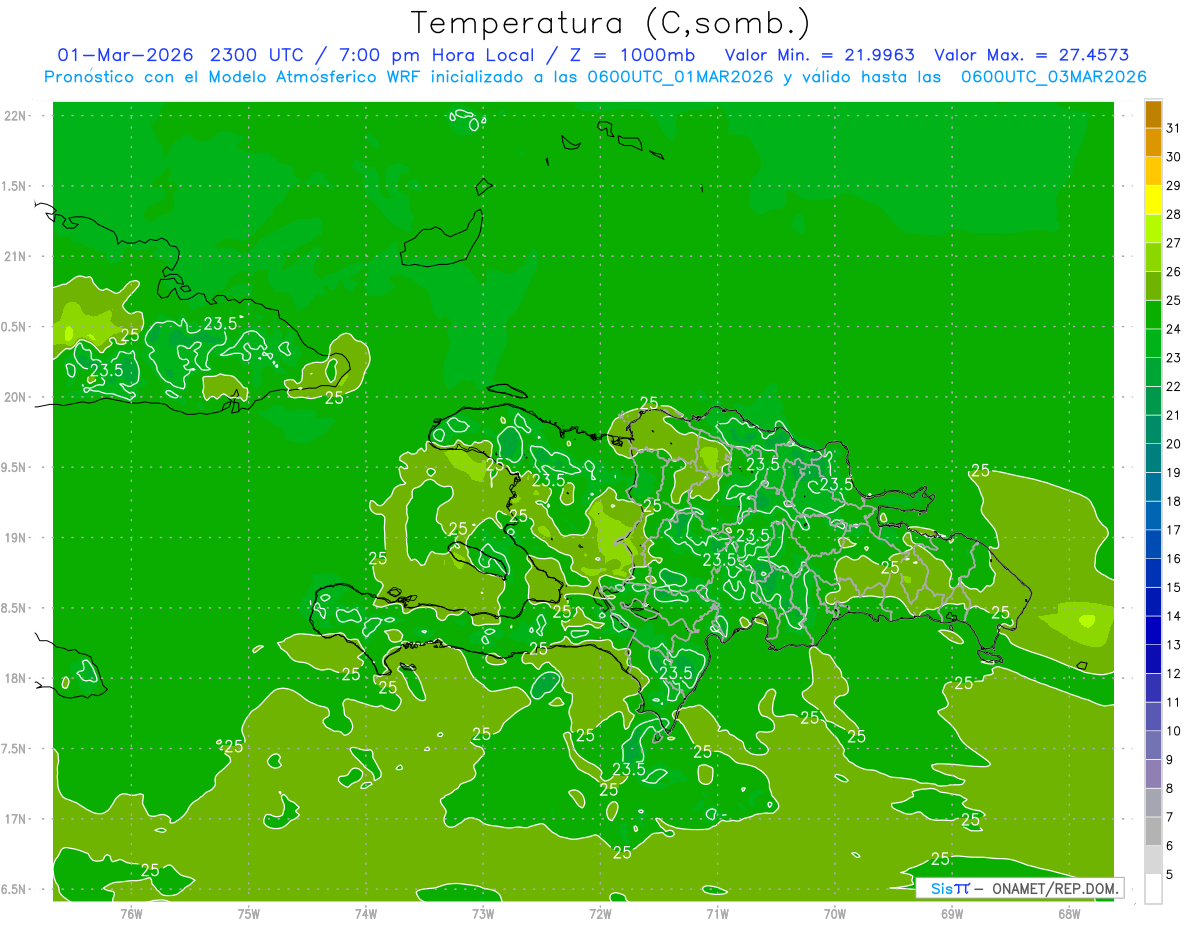
Task: Click the title 'Temperatura (C,somb.)'
Action: [x=611, y=23]
